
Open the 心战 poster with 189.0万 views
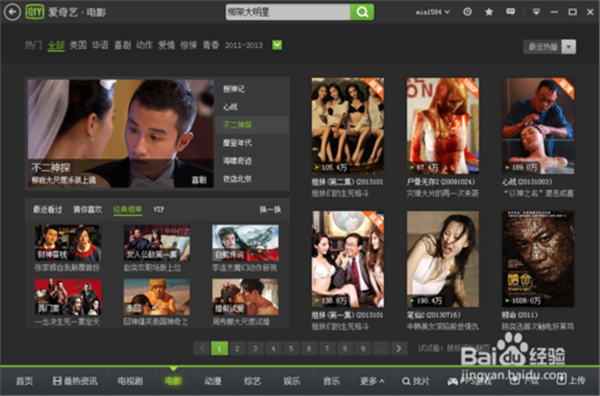coord(538,126)
